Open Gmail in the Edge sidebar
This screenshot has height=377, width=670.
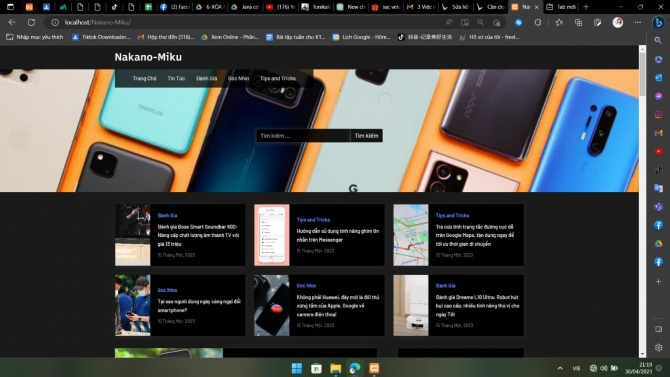[658, 133]
